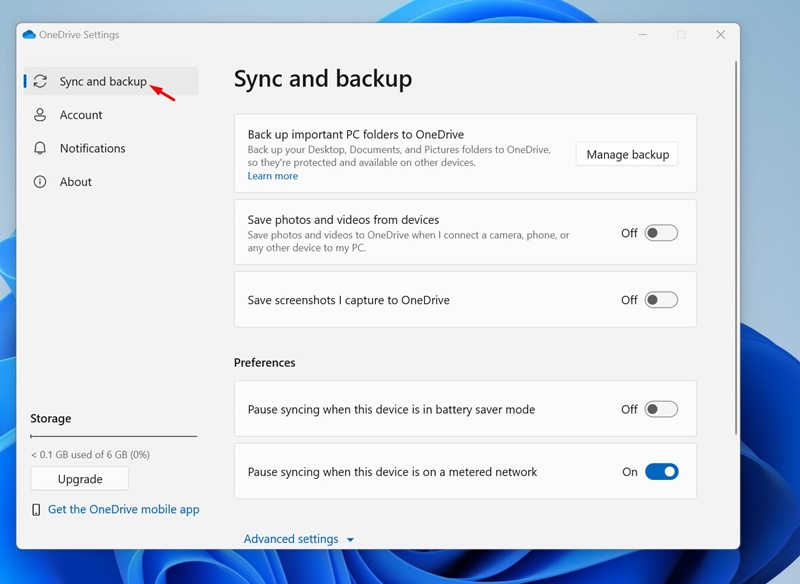Click the About info circle icon
Viewport: 800px width, 584px height.
40,182
